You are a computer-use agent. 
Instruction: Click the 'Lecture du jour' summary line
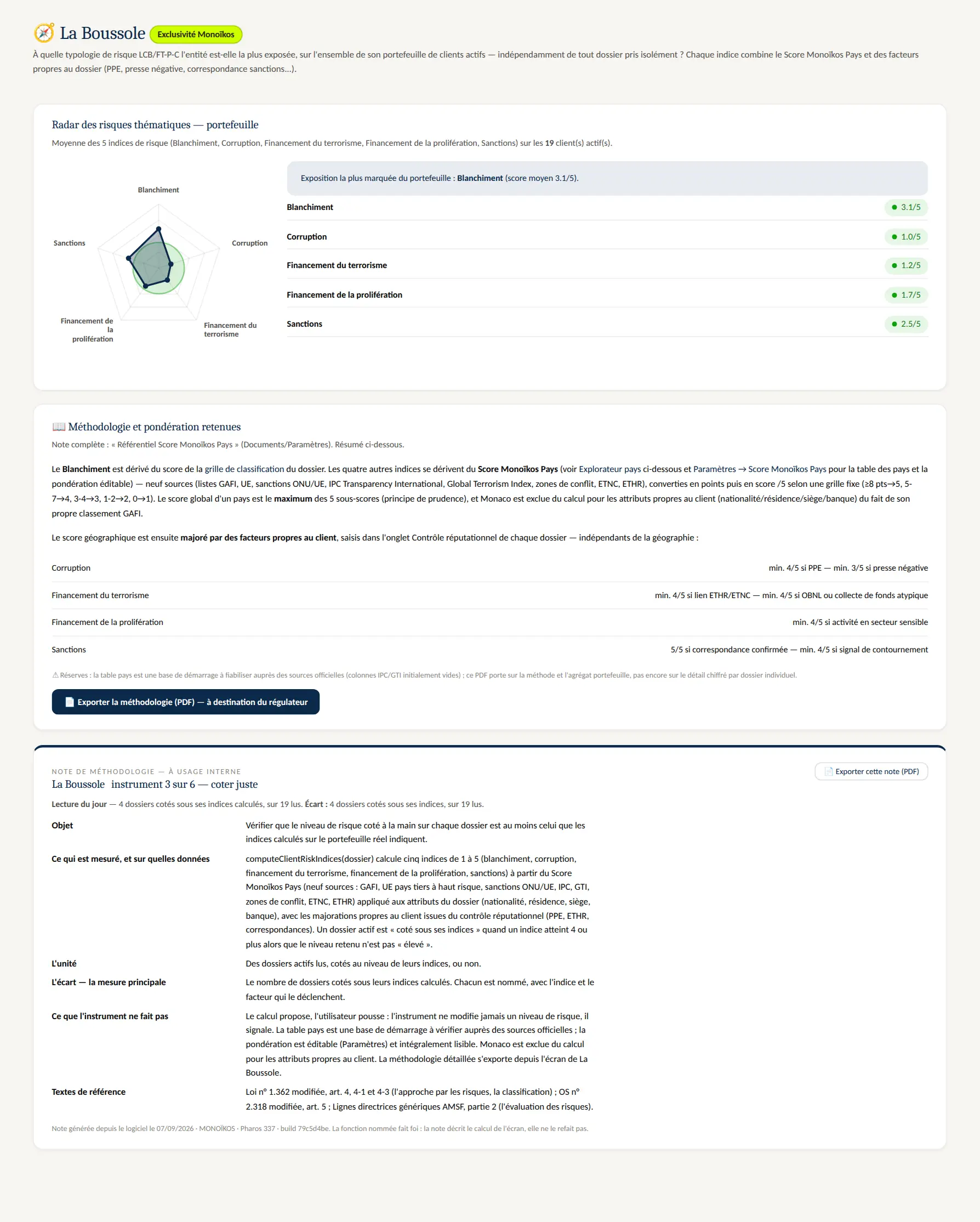tap(267, 804)
